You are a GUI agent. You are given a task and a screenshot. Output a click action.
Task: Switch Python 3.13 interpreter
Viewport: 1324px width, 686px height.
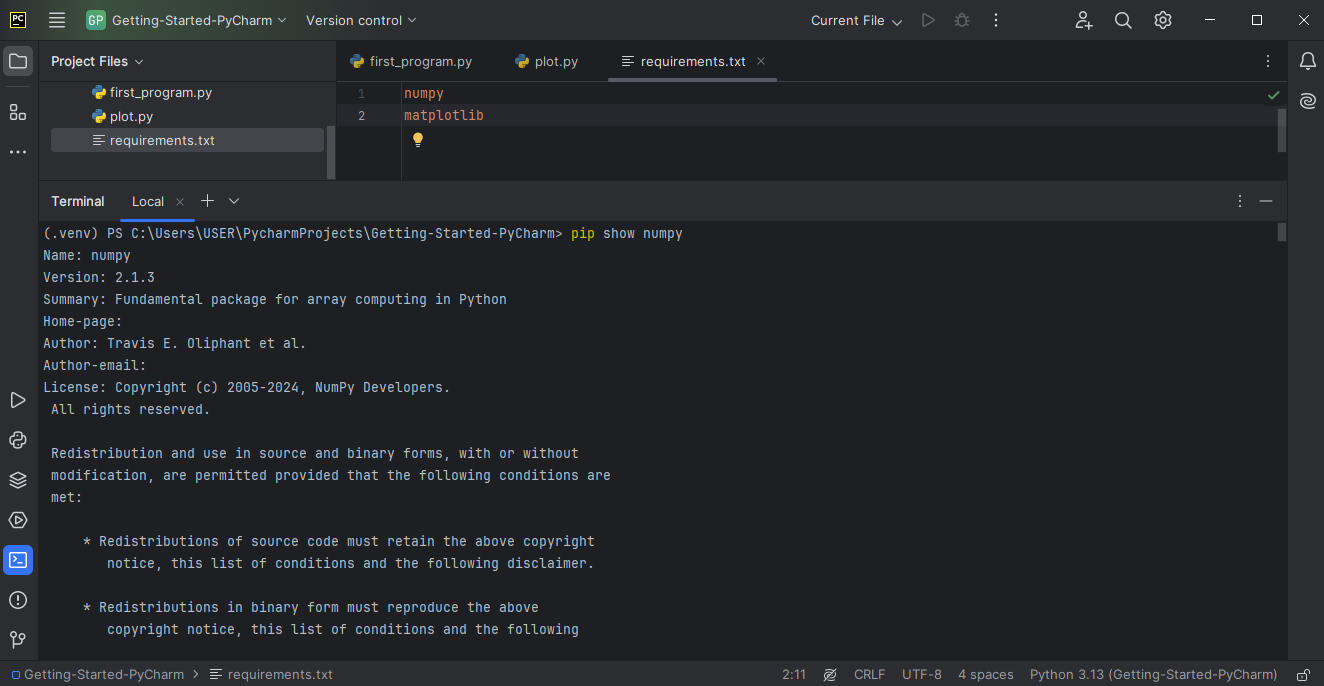1153,675
